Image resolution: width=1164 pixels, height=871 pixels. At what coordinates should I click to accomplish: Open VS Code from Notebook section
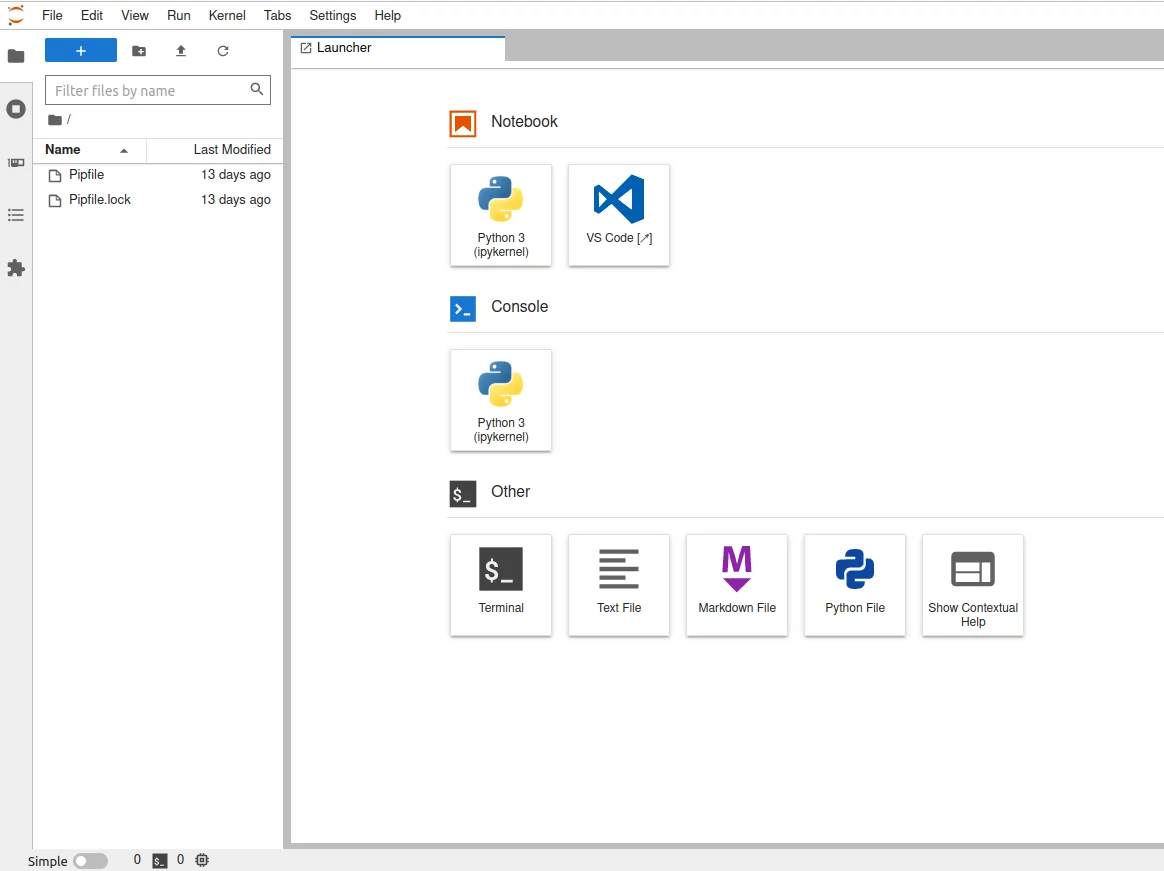[619, 215]
